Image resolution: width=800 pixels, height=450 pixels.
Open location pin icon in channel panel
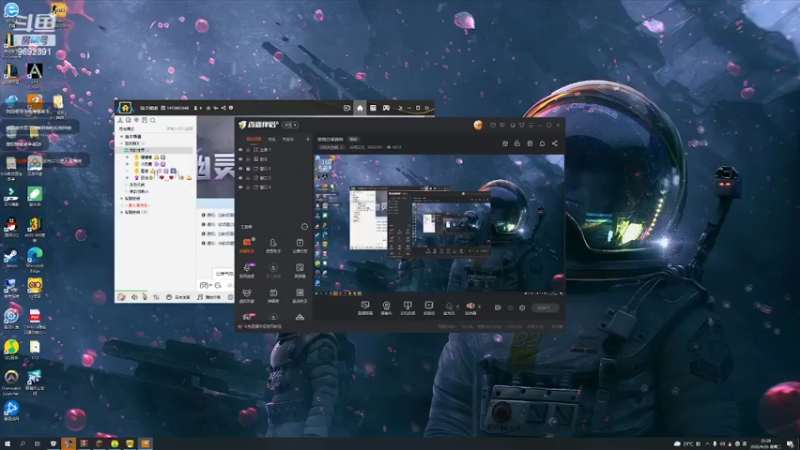coord(136,120)
